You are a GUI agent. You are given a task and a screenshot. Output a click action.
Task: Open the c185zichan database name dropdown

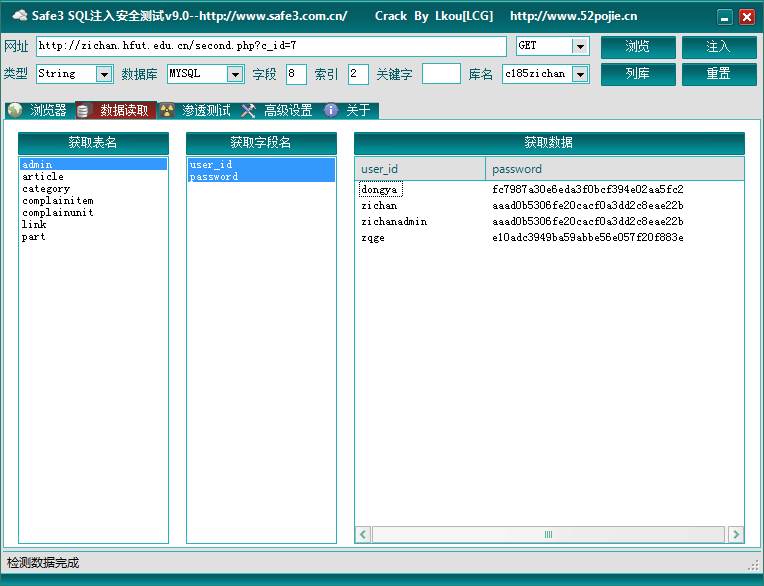pos(580,74)
